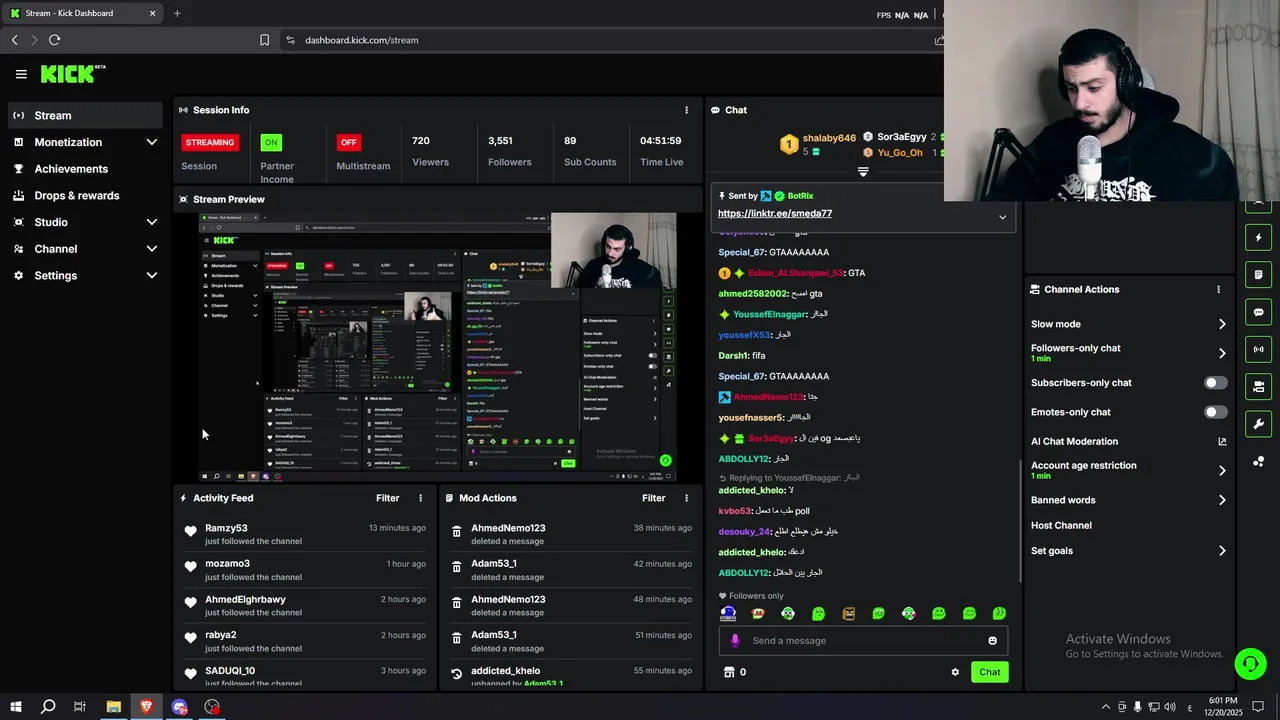Image resolution: width=1280 pixels, height=720 pixels.
Task: Click the purple microphone icon in the message box
Action: 735,641
